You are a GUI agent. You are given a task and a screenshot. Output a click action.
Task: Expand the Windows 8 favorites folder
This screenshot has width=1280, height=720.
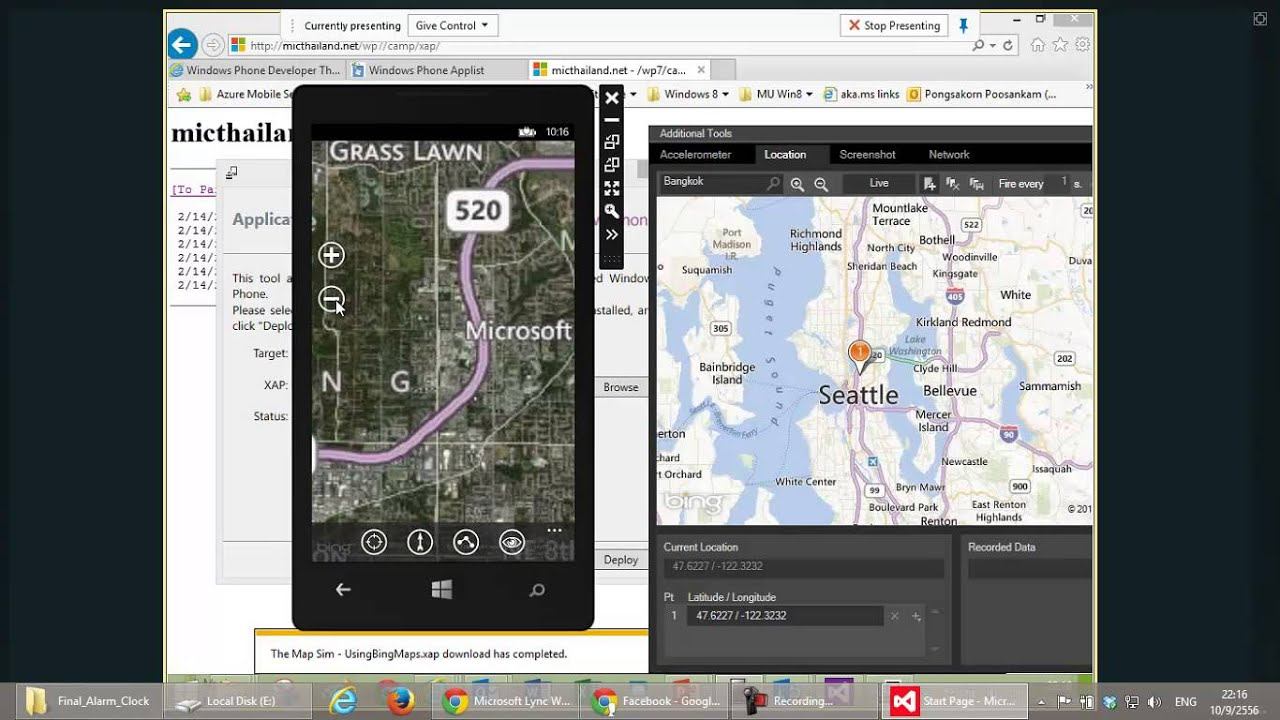(x=689, y=95)
